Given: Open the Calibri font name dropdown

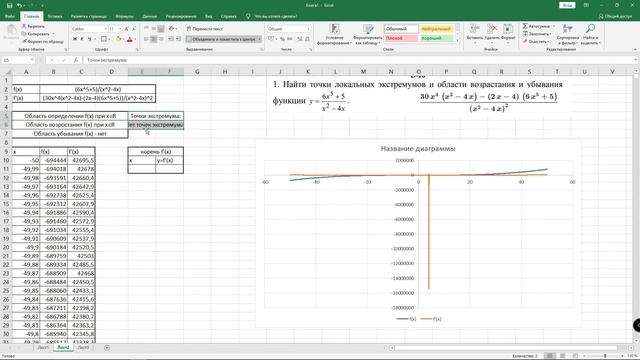Looking at the screenshot, I should coord(105,29).
